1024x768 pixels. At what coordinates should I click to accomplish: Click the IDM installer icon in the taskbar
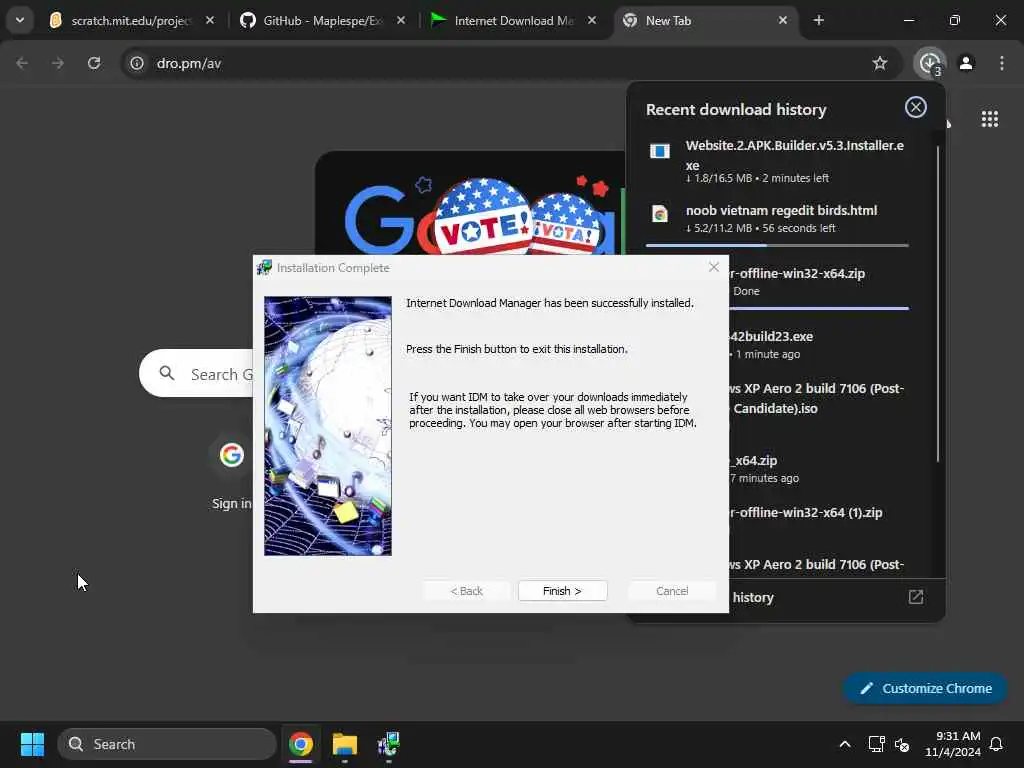[x=389, y=744]
